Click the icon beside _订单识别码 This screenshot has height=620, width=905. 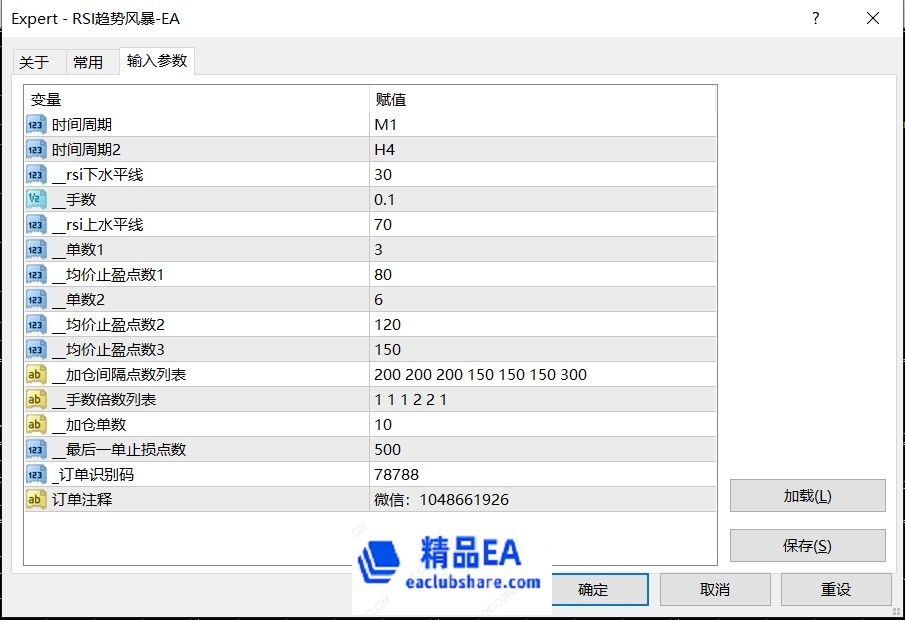click(x=36, y=475)
